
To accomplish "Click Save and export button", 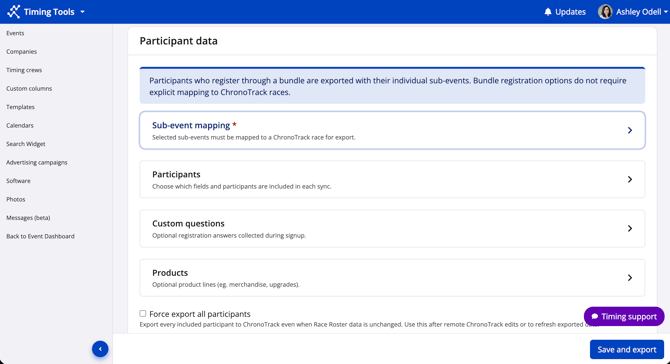I will pyautogui.click(x=626, y=349).
